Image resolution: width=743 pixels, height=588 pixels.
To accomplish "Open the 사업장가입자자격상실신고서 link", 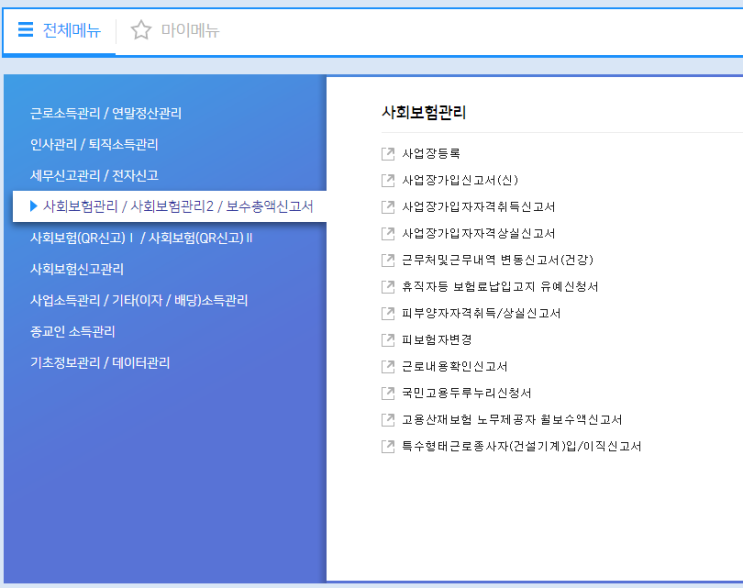I will coord(478,233).
